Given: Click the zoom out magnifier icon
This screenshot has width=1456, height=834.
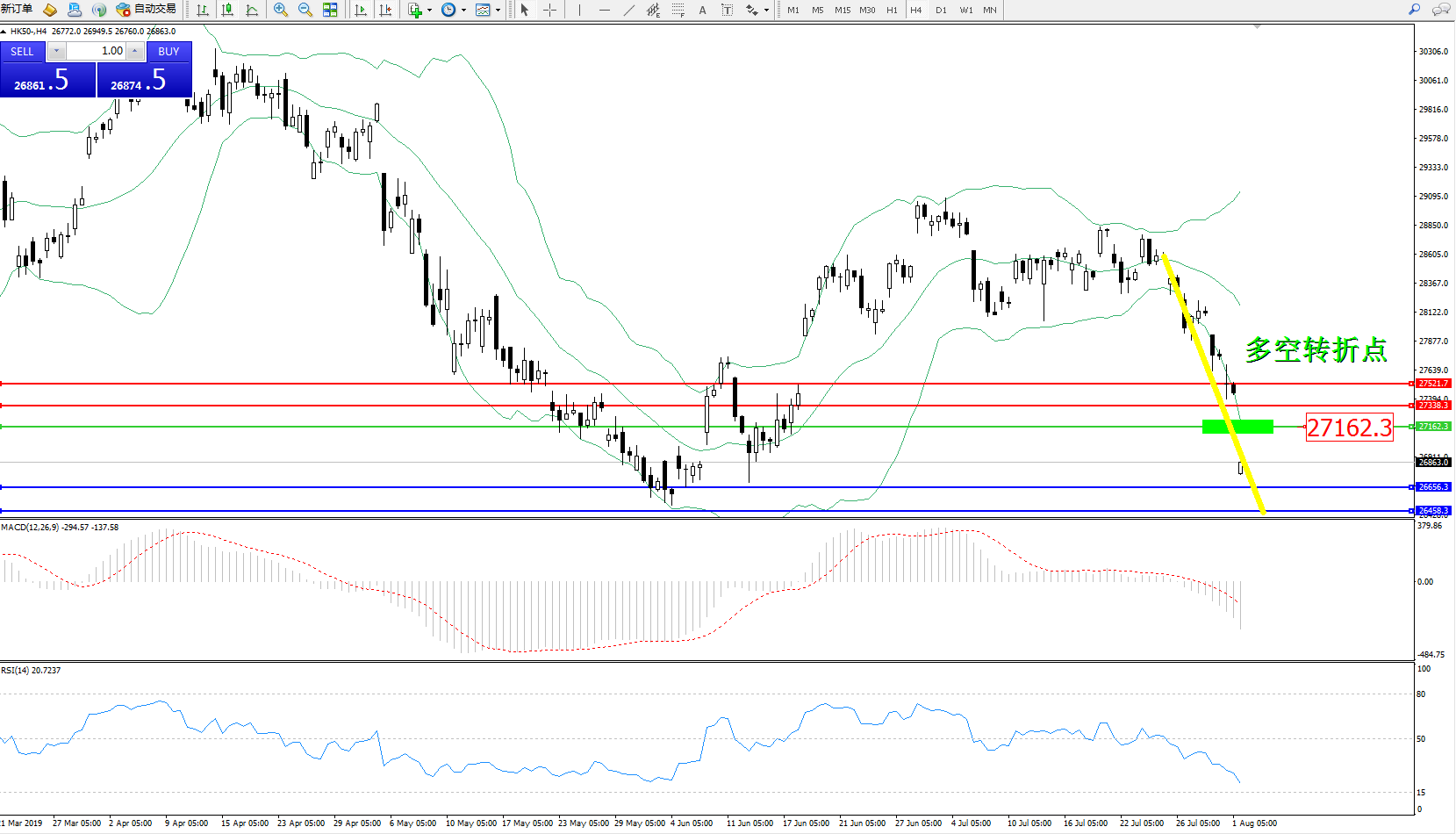Looking at the screenshot, I should 305,10.
